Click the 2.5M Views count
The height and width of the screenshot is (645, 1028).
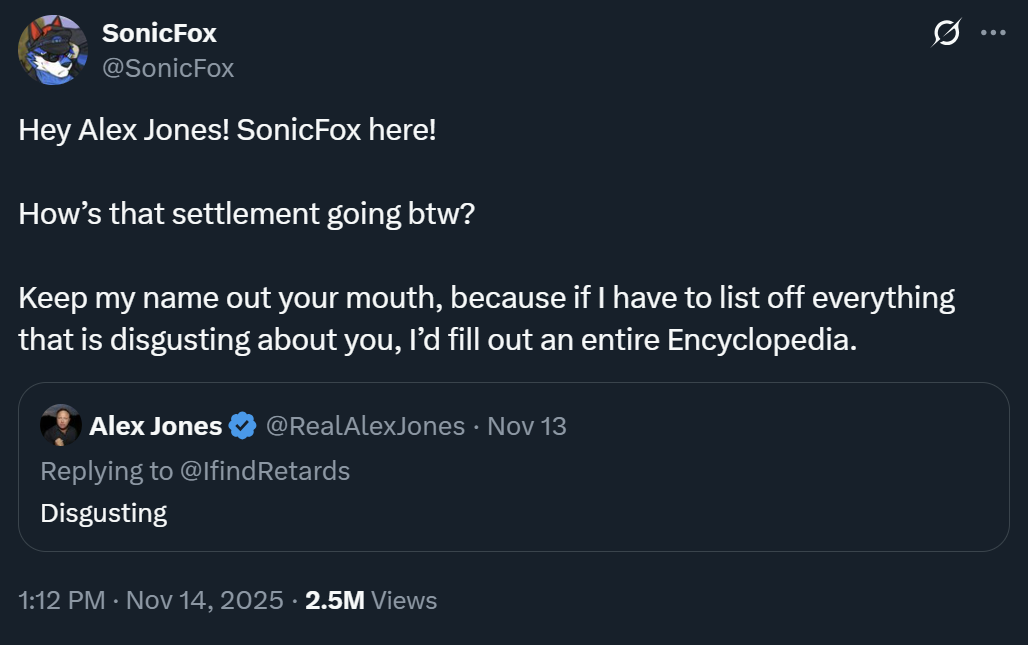coord(371,600)
